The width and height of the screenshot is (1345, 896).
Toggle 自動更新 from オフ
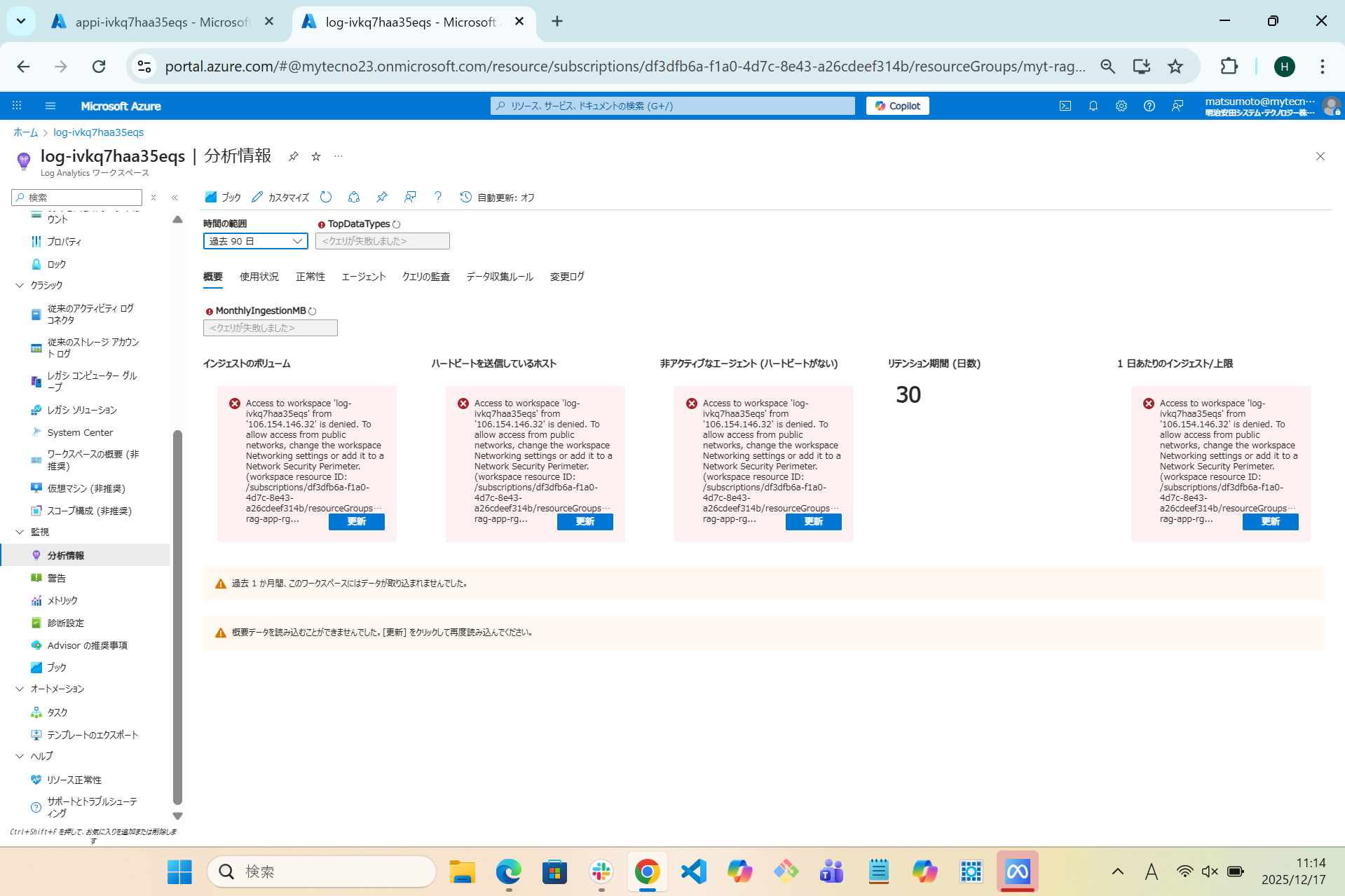coord(498,197)
